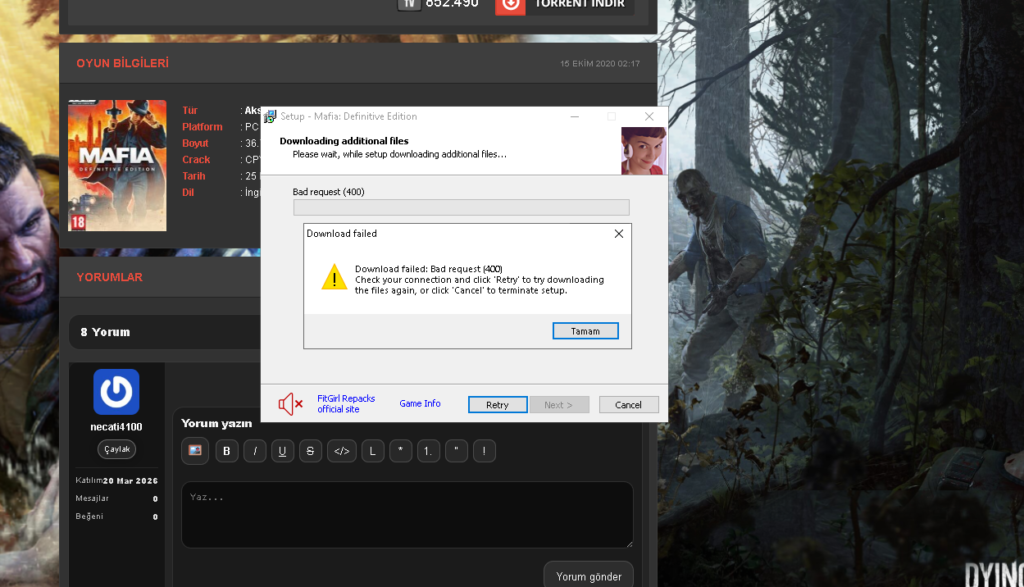Open the necati4100 username link
This screenshot has width=1024, height=587.
116,427
